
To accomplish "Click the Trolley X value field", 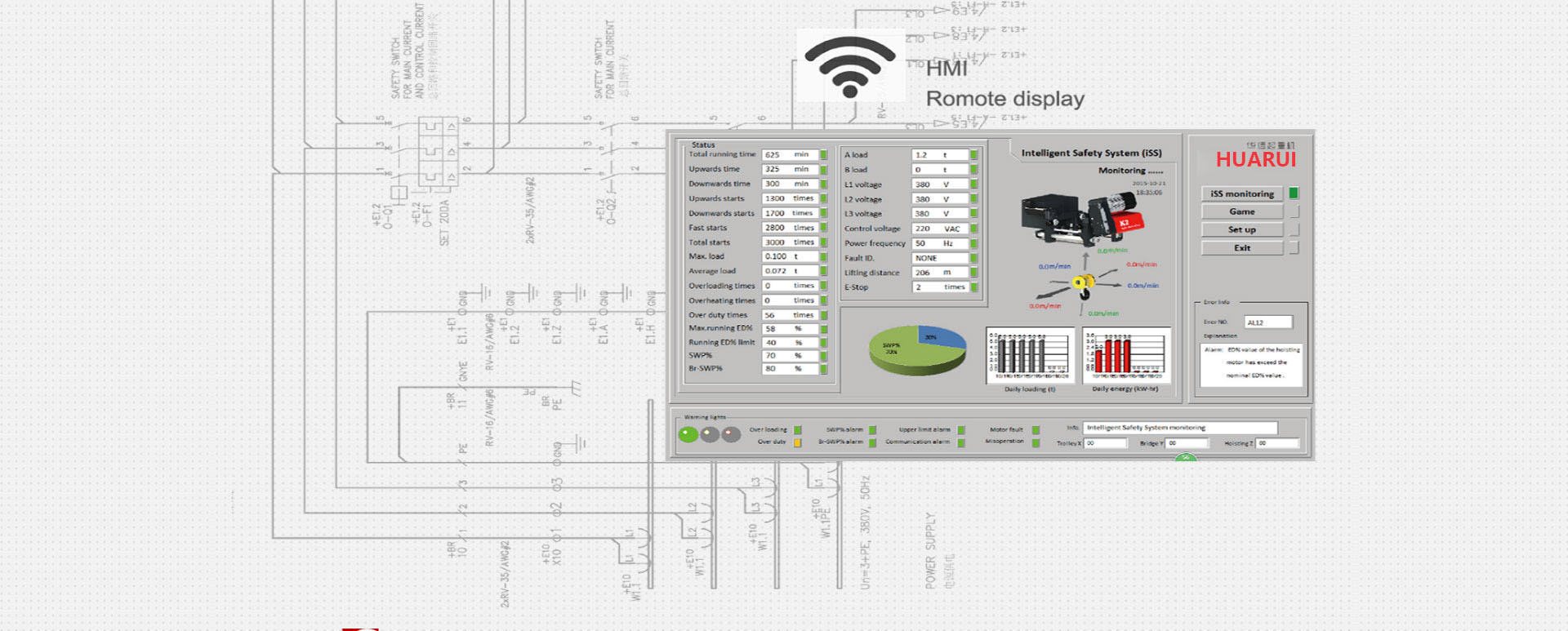I will (x=1105, y=443).
